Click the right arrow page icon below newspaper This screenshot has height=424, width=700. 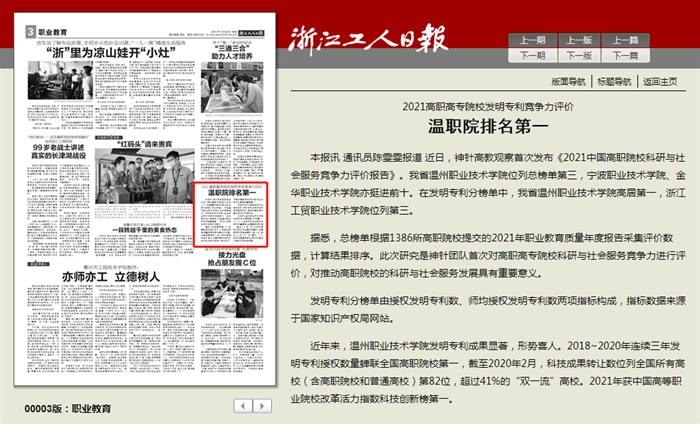(x=262, y=406)
